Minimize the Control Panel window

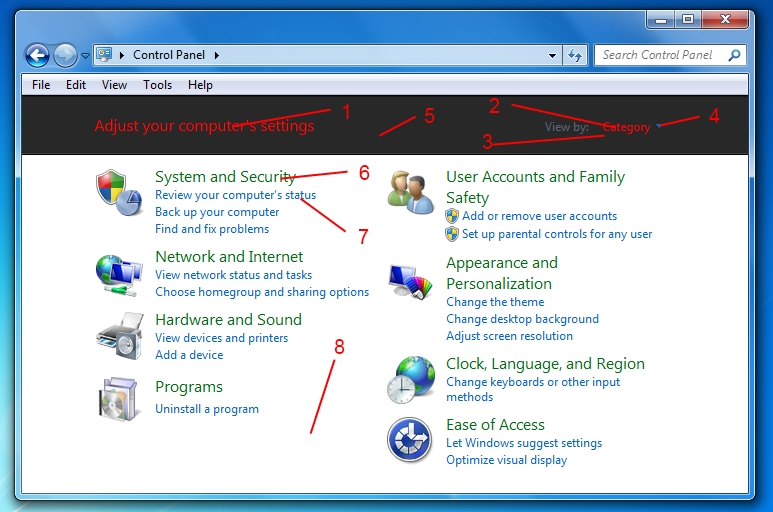661,19
